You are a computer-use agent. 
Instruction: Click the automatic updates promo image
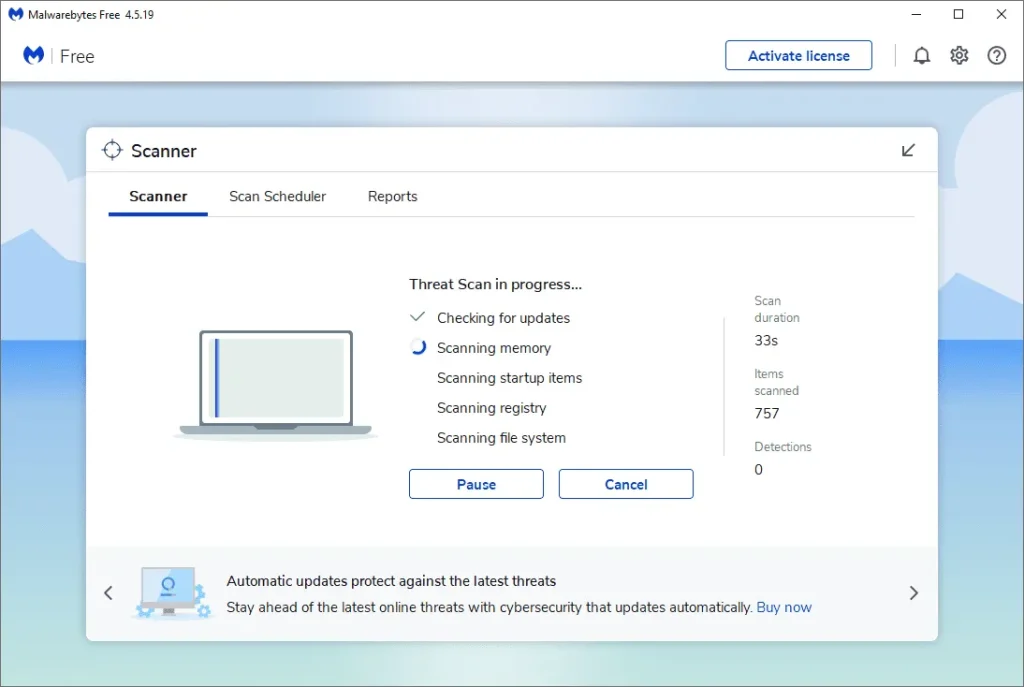[x=174, y=592]
